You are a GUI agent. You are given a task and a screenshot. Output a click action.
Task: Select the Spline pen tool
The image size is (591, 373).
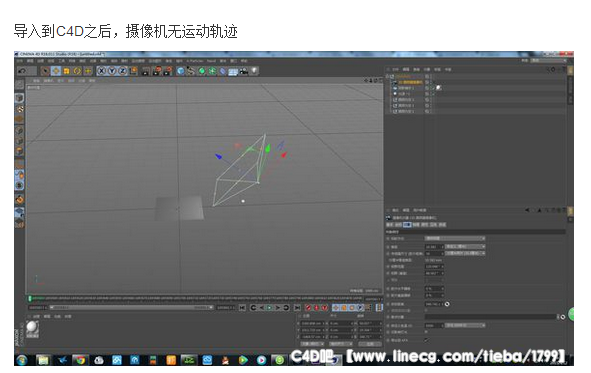pyautogui.click(x=191, y=71)
